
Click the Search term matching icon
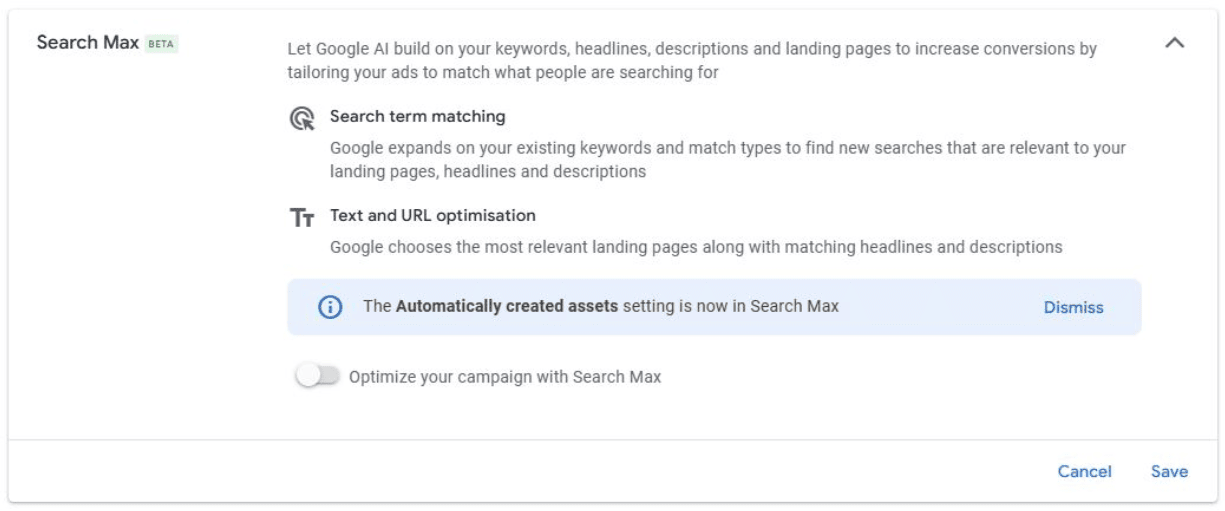pos(301,119)
